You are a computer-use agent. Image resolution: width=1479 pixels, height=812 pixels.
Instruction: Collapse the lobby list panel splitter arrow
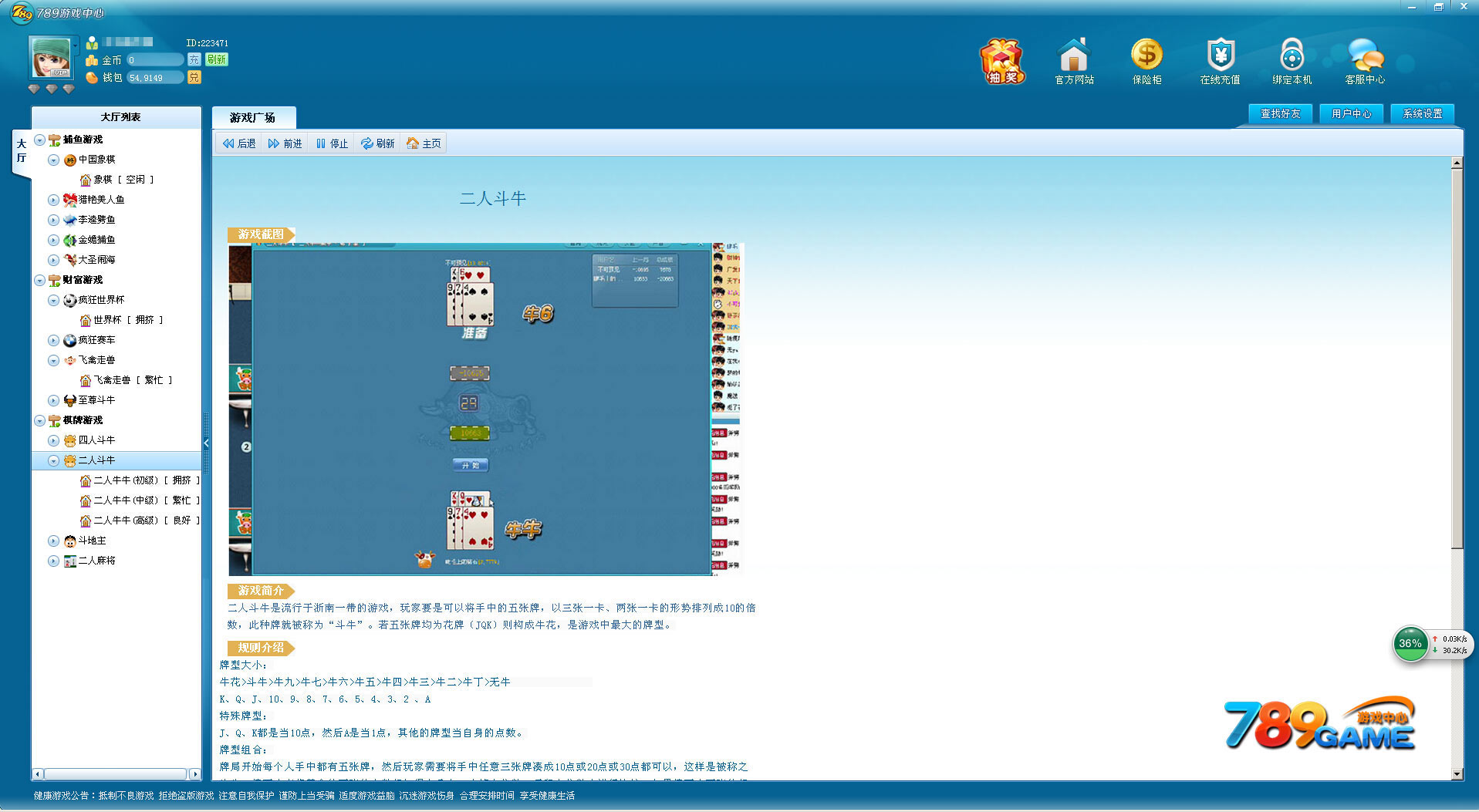[206, 443]
